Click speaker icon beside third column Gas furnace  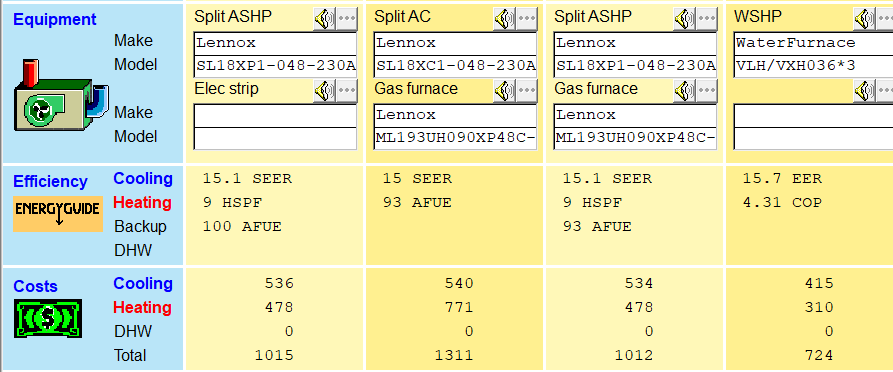point(684,91)
